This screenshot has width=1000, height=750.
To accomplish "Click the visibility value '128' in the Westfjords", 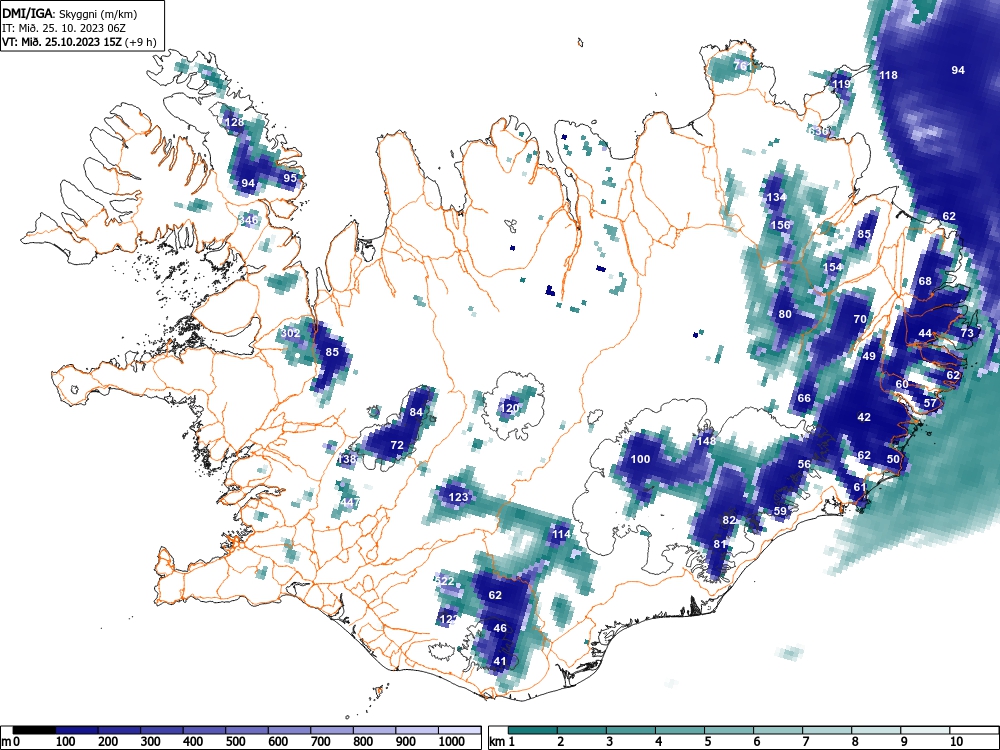I will [x=234, y=122].
